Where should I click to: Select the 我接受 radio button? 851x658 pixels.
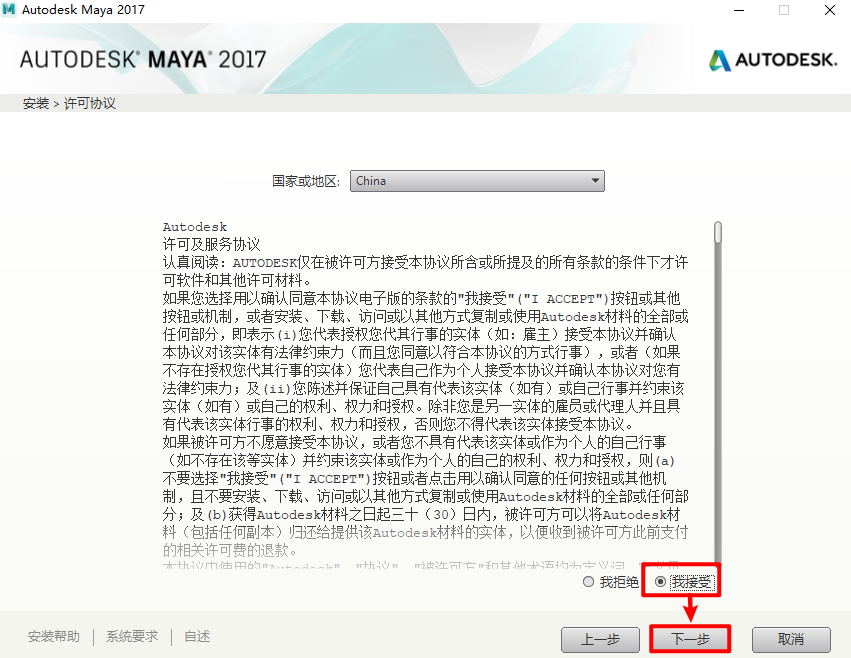(x=660, y=582)
